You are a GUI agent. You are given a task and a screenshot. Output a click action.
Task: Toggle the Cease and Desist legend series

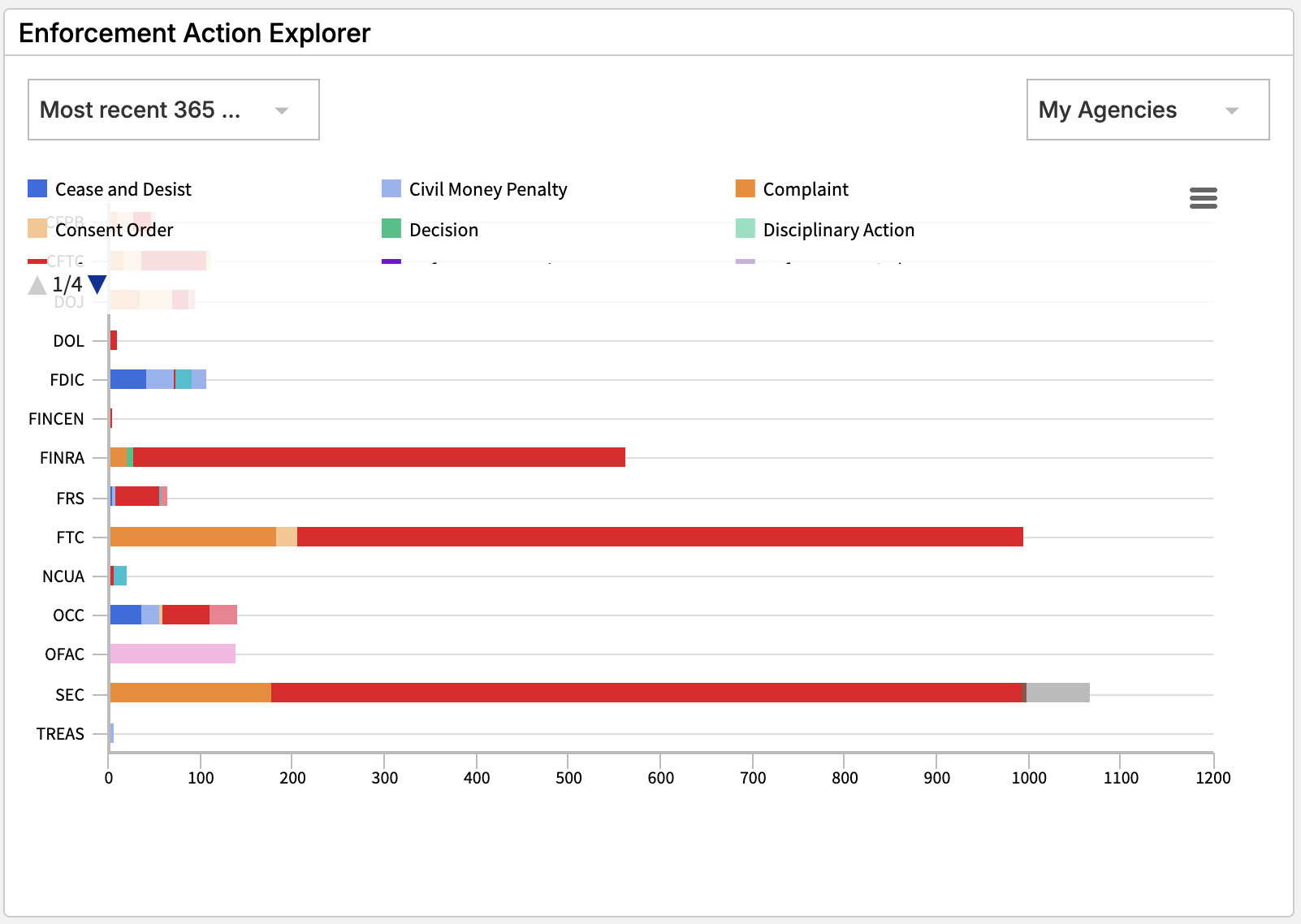pos(123,189)
